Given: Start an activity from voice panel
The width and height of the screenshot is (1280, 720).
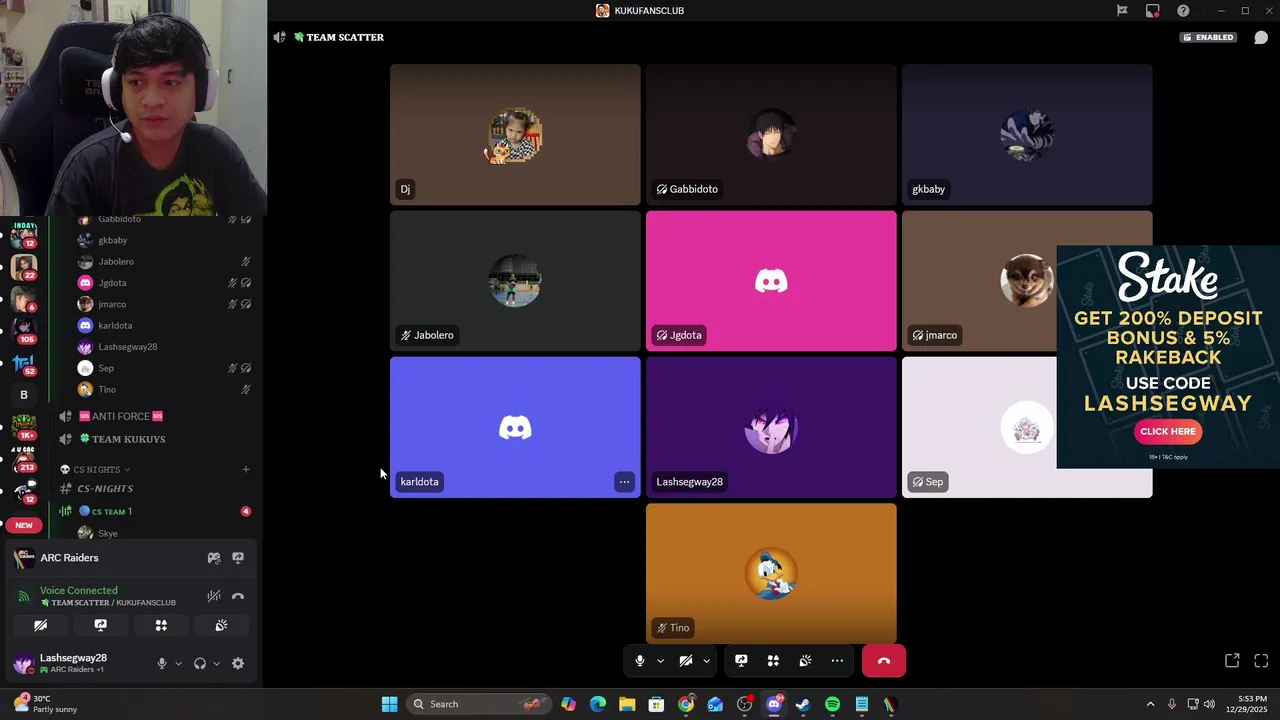Looking at the screenshot, I should pos(161,625).
